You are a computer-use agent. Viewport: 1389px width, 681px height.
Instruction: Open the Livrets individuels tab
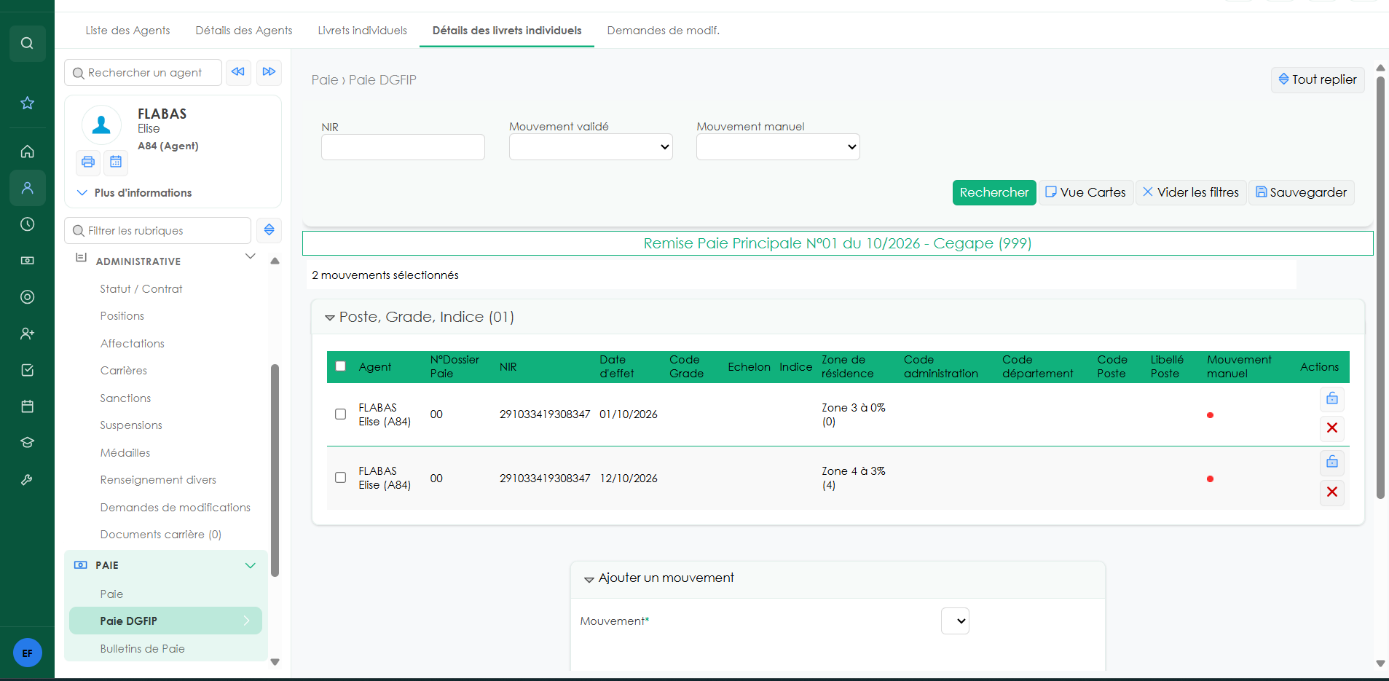pos(362,30)
